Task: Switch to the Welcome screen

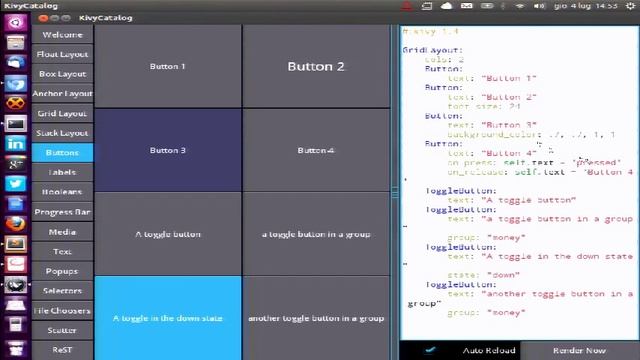Action: click(62, 35)
